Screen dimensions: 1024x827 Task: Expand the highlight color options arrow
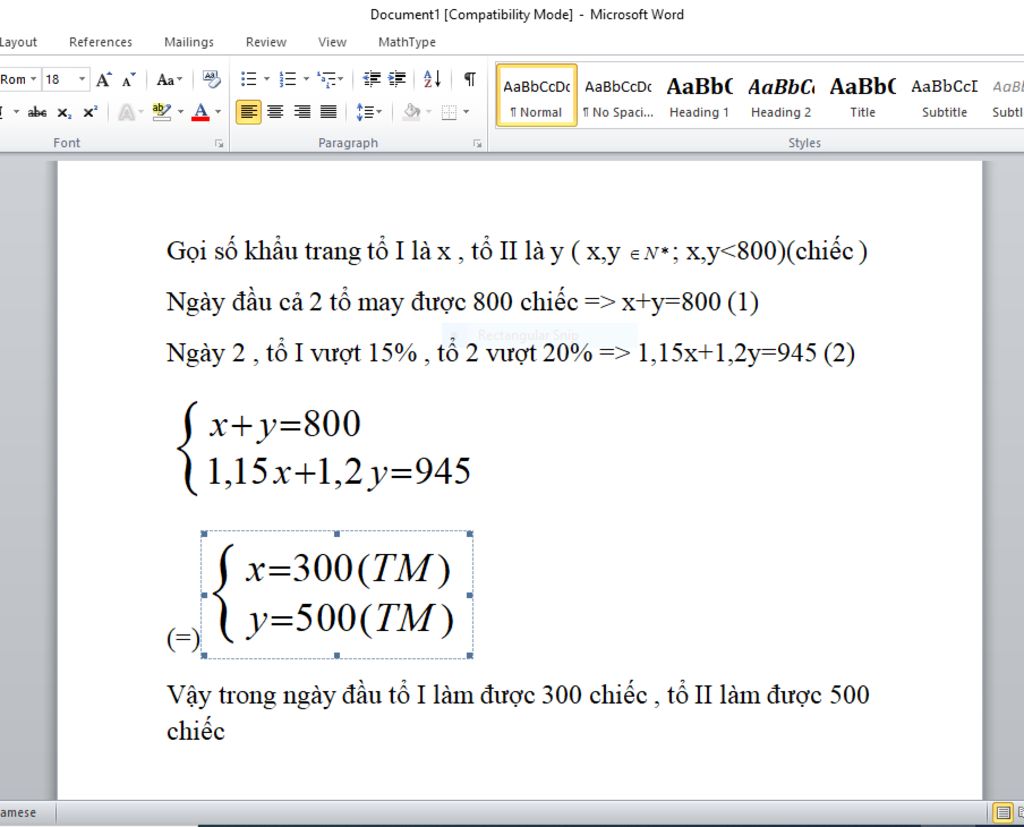pyautogui.click(x=180, y=112)
